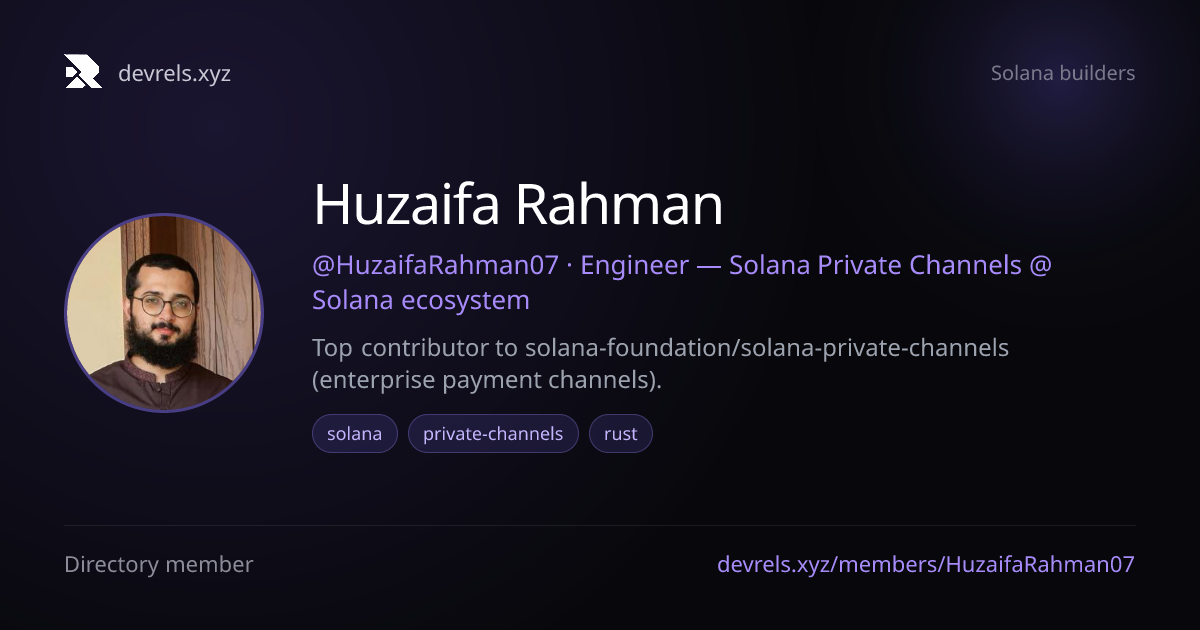
Task: Click Solana Private Channels in role line
Action: point(875,265)
